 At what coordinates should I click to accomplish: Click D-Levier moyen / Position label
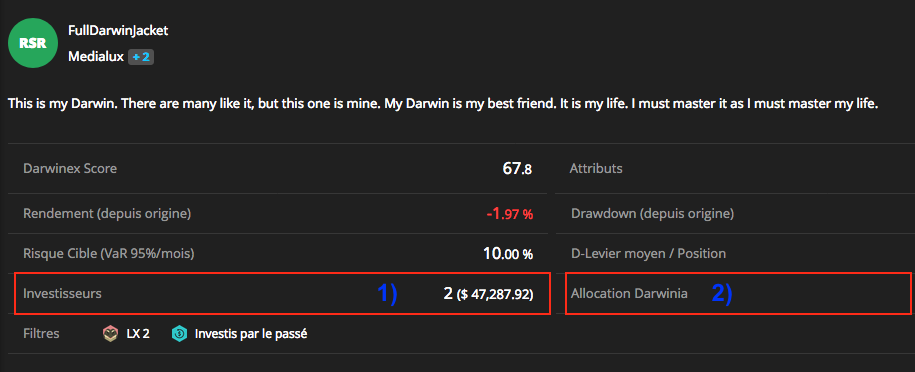pyautogui.click(x=648, y=254)
